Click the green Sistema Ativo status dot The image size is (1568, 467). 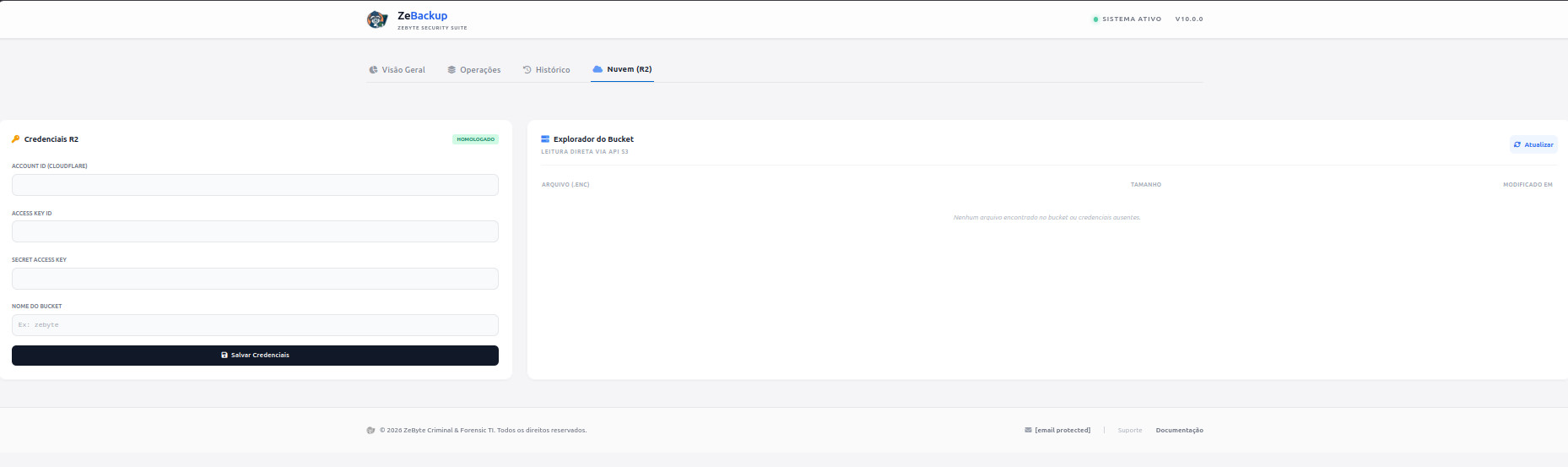pos(1095,19)
